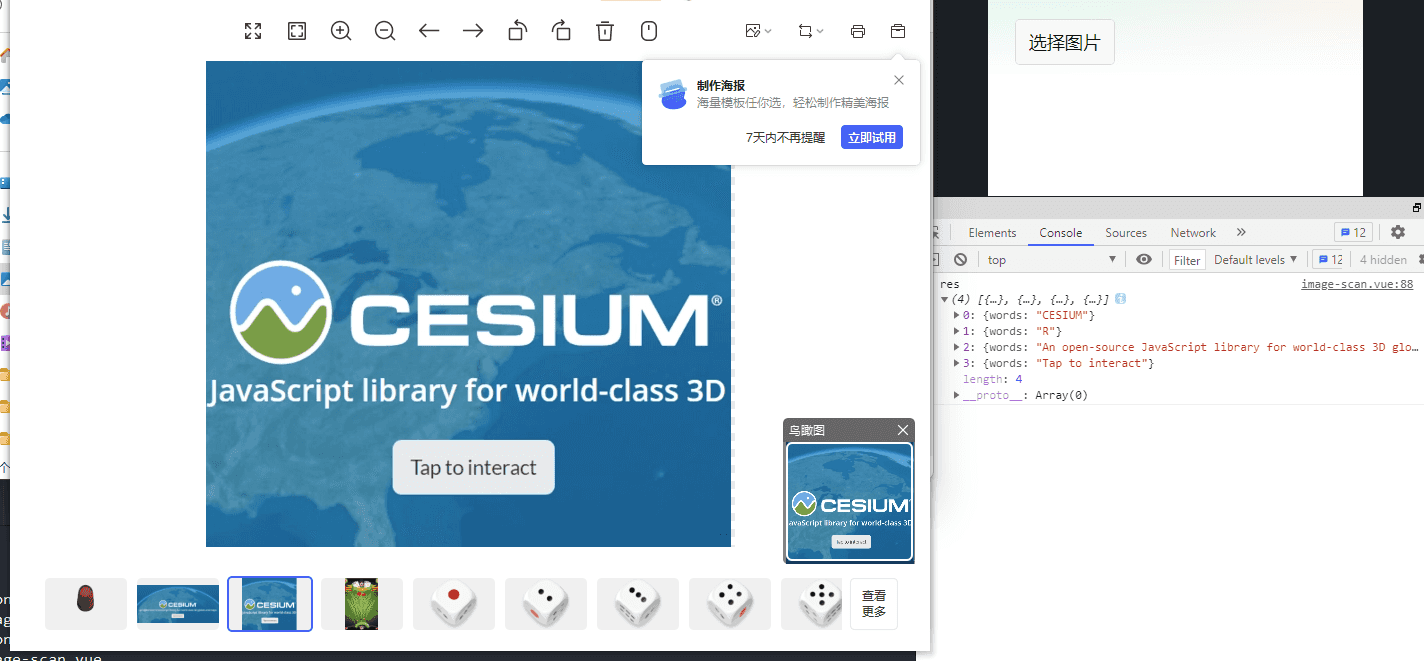
Task: Select the red mouse thumbnail
Action: coord(86,604)
